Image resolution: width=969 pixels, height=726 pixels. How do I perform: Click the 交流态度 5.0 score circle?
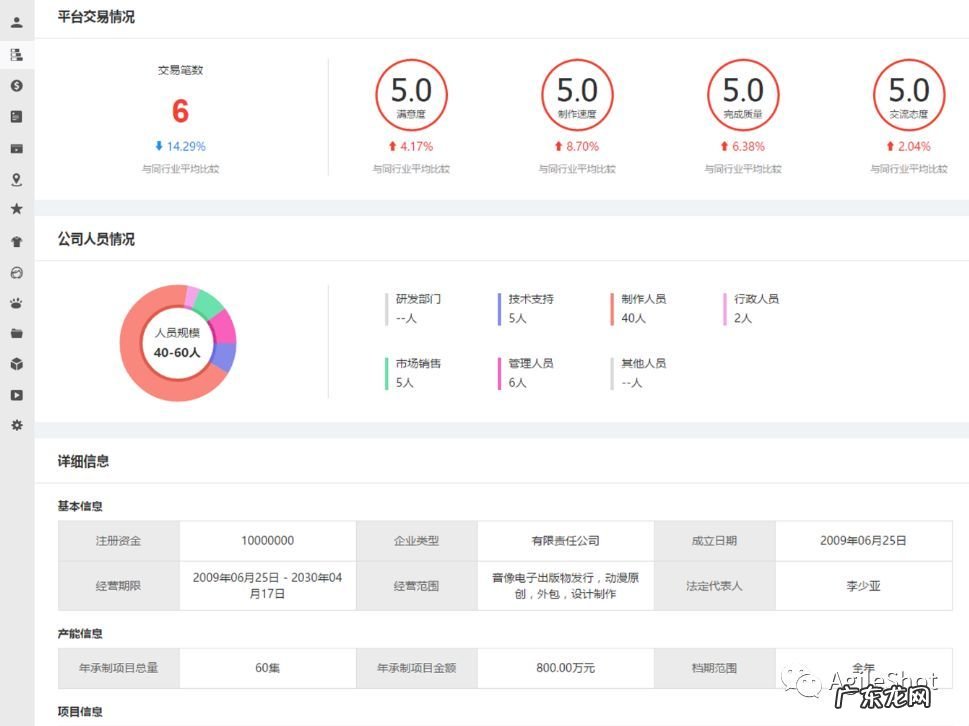909,95
